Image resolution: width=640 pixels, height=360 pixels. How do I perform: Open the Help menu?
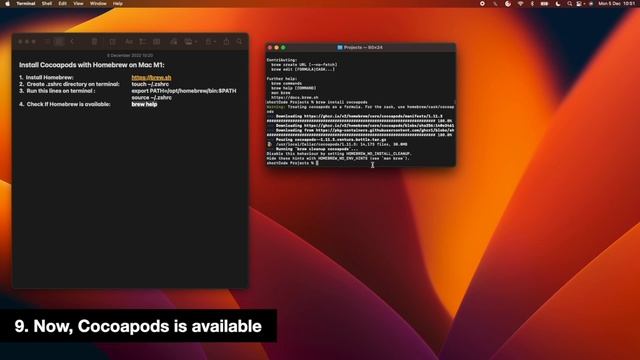[118, 3]
